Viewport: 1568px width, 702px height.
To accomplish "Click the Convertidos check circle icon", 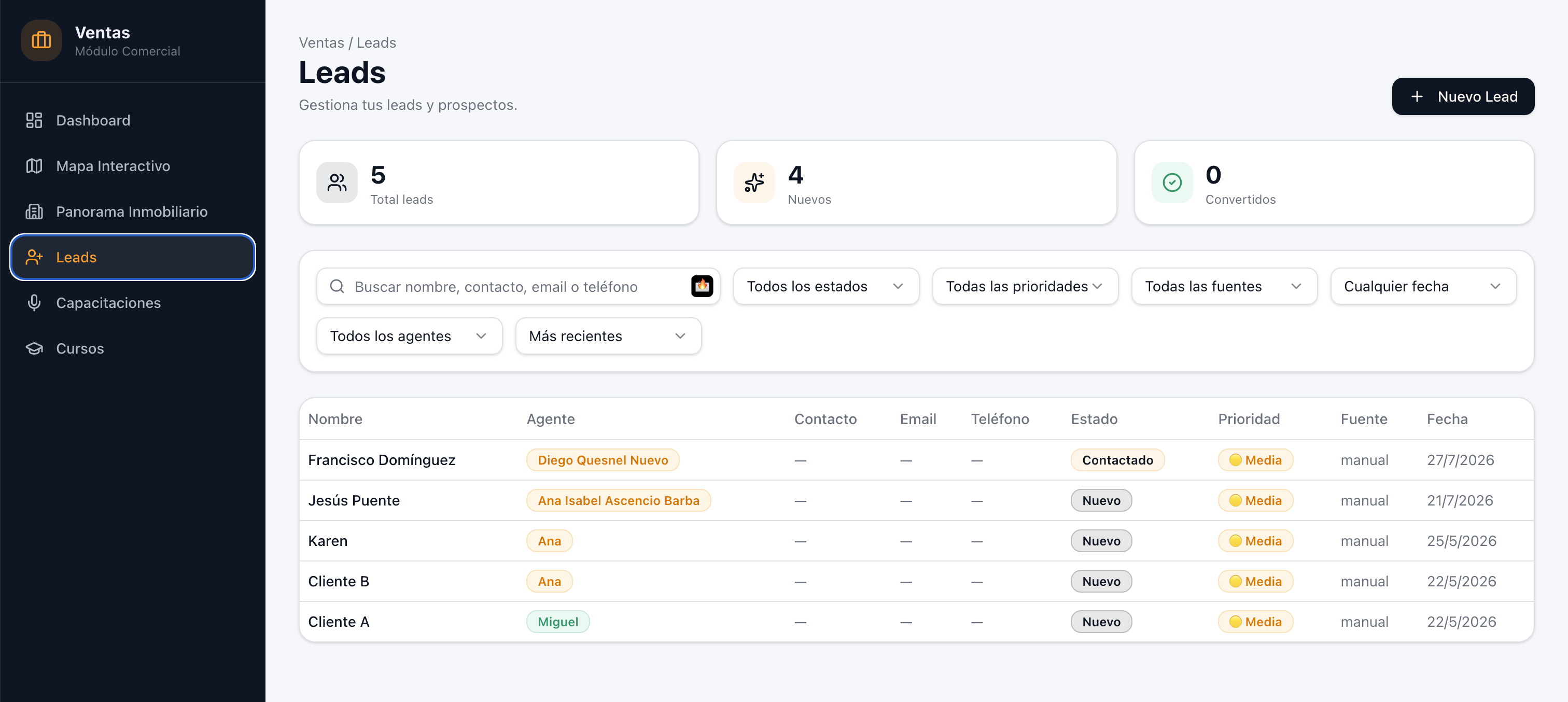I will [x=1172, y=182].
